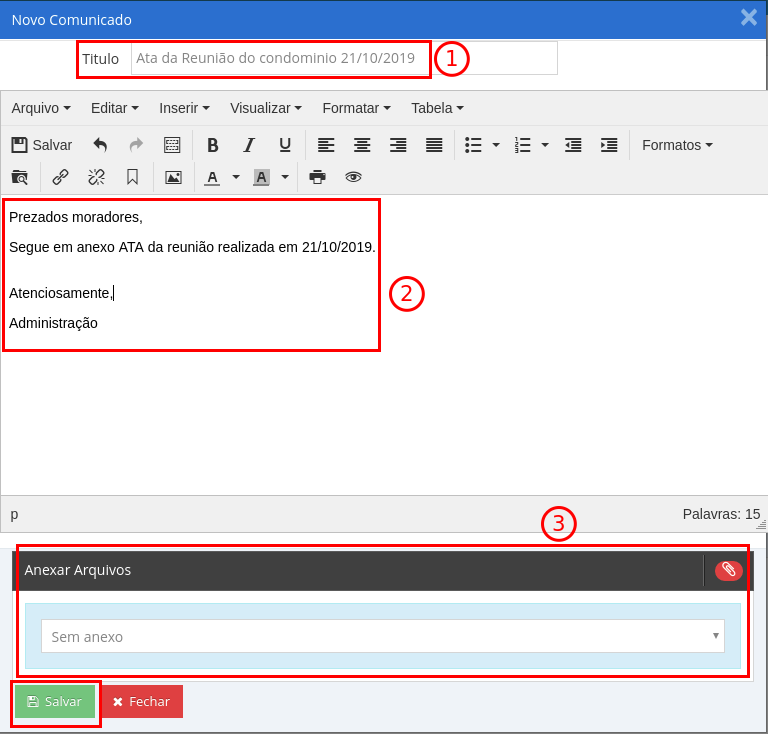Viewport: 768px width, 734px height.
Task: Toggle underline formatting
Action: [x=285, y=145]
